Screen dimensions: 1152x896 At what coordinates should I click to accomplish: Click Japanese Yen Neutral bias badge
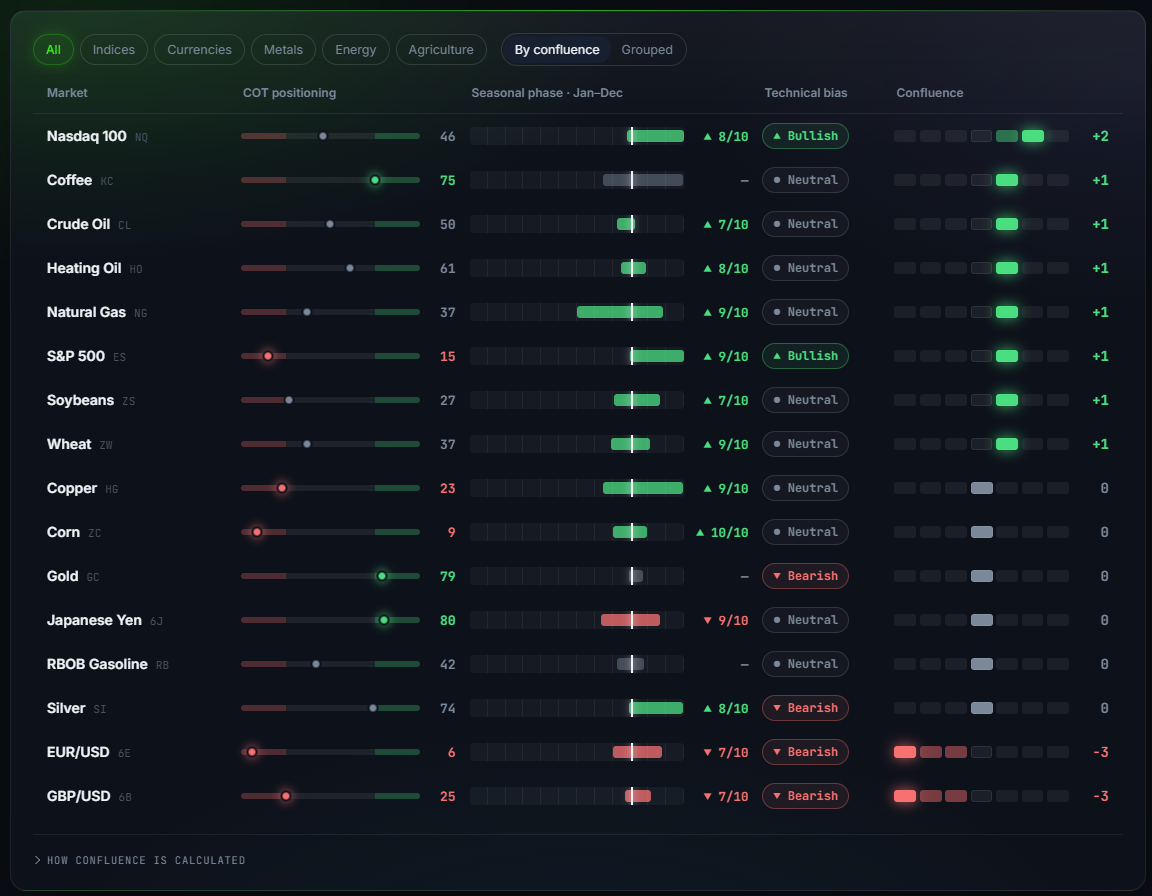pos(805,620)
